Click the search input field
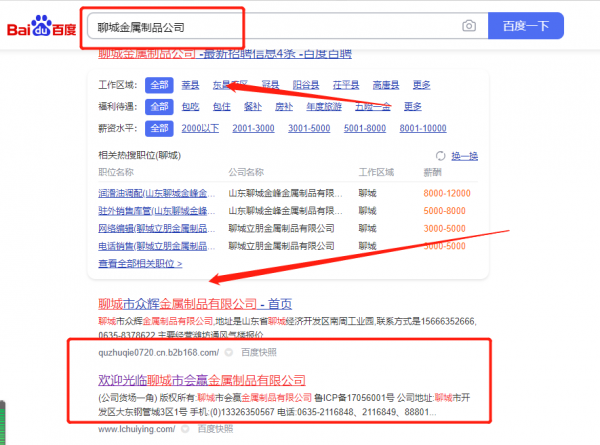The height and width of the screenshot is (445, 600). point(270,26)
